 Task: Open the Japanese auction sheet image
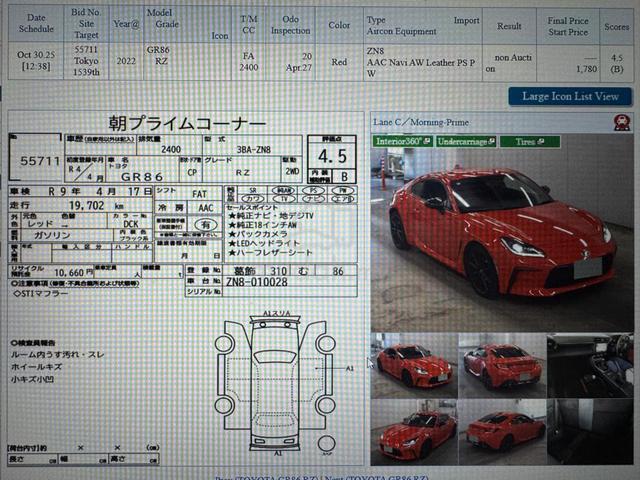(x=185, y=288)
